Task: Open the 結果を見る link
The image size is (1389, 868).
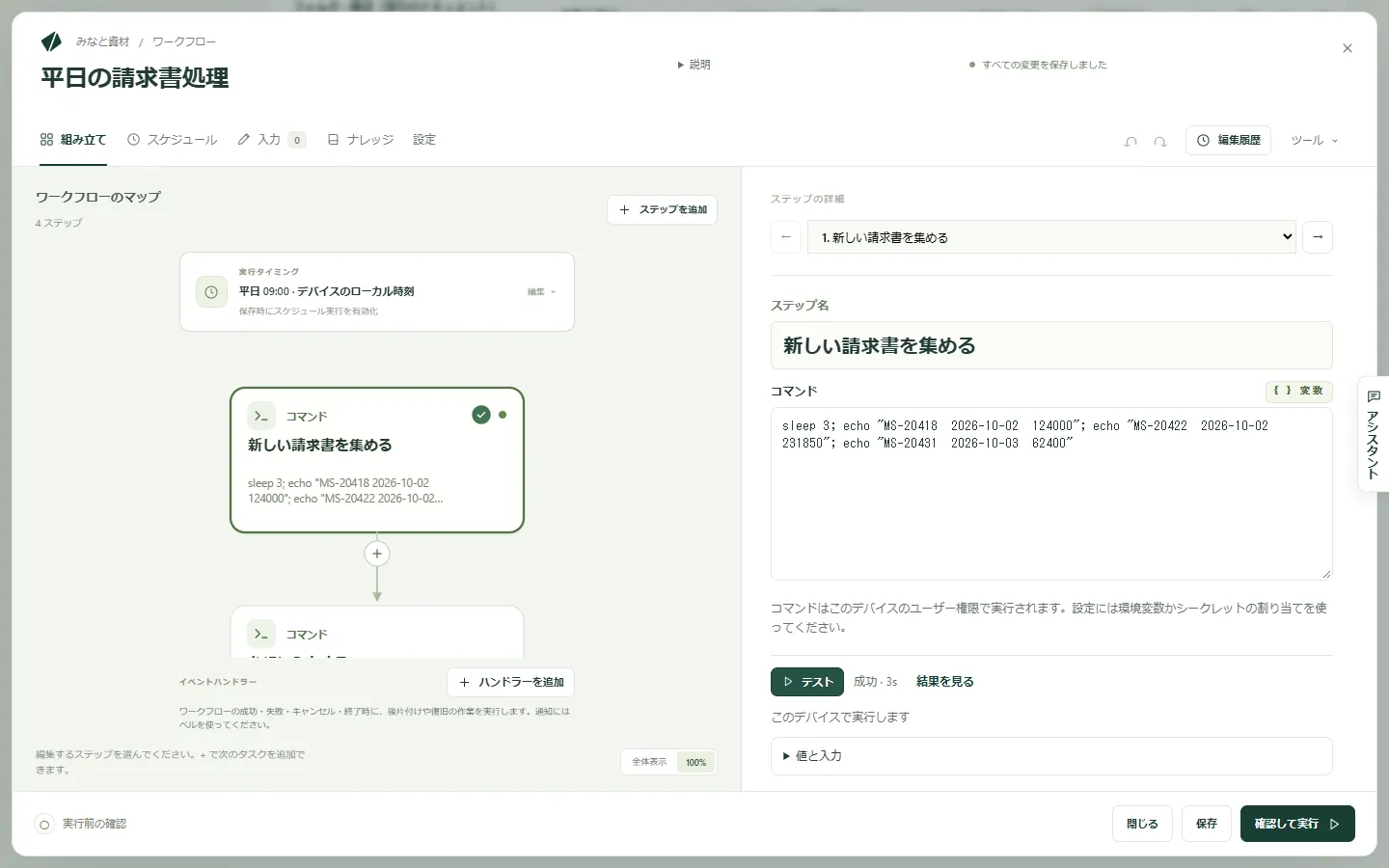Action: click(x=945, y=682)
